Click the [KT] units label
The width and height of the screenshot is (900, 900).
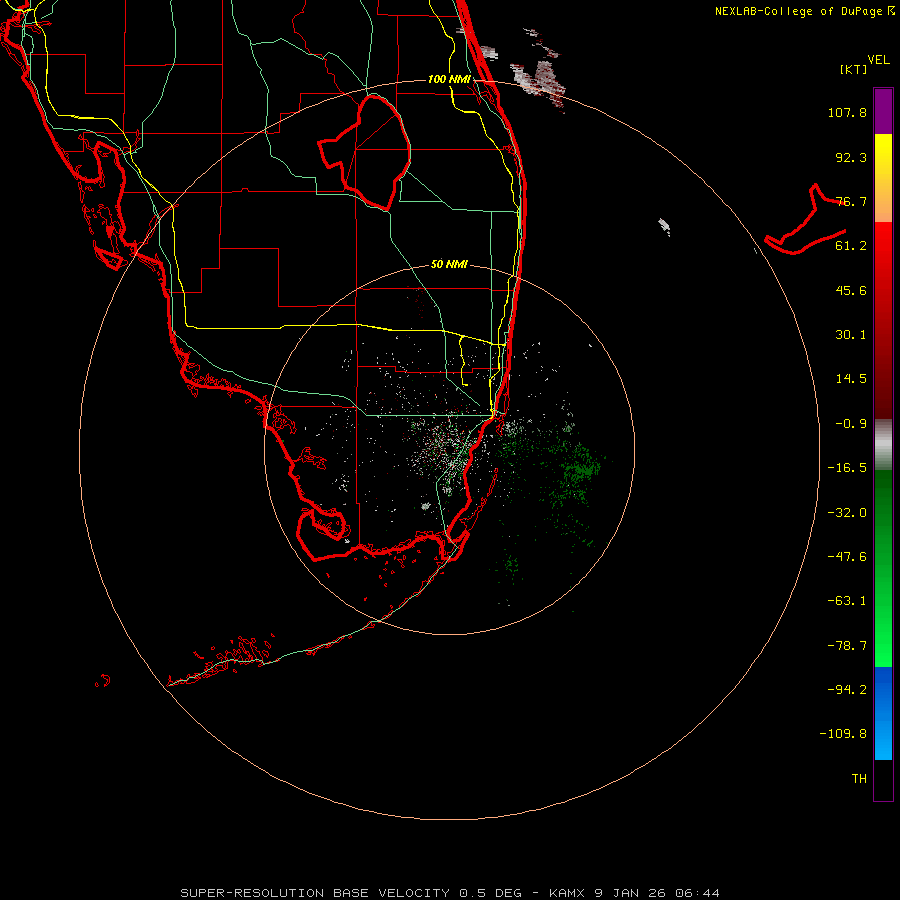point(854,69)
